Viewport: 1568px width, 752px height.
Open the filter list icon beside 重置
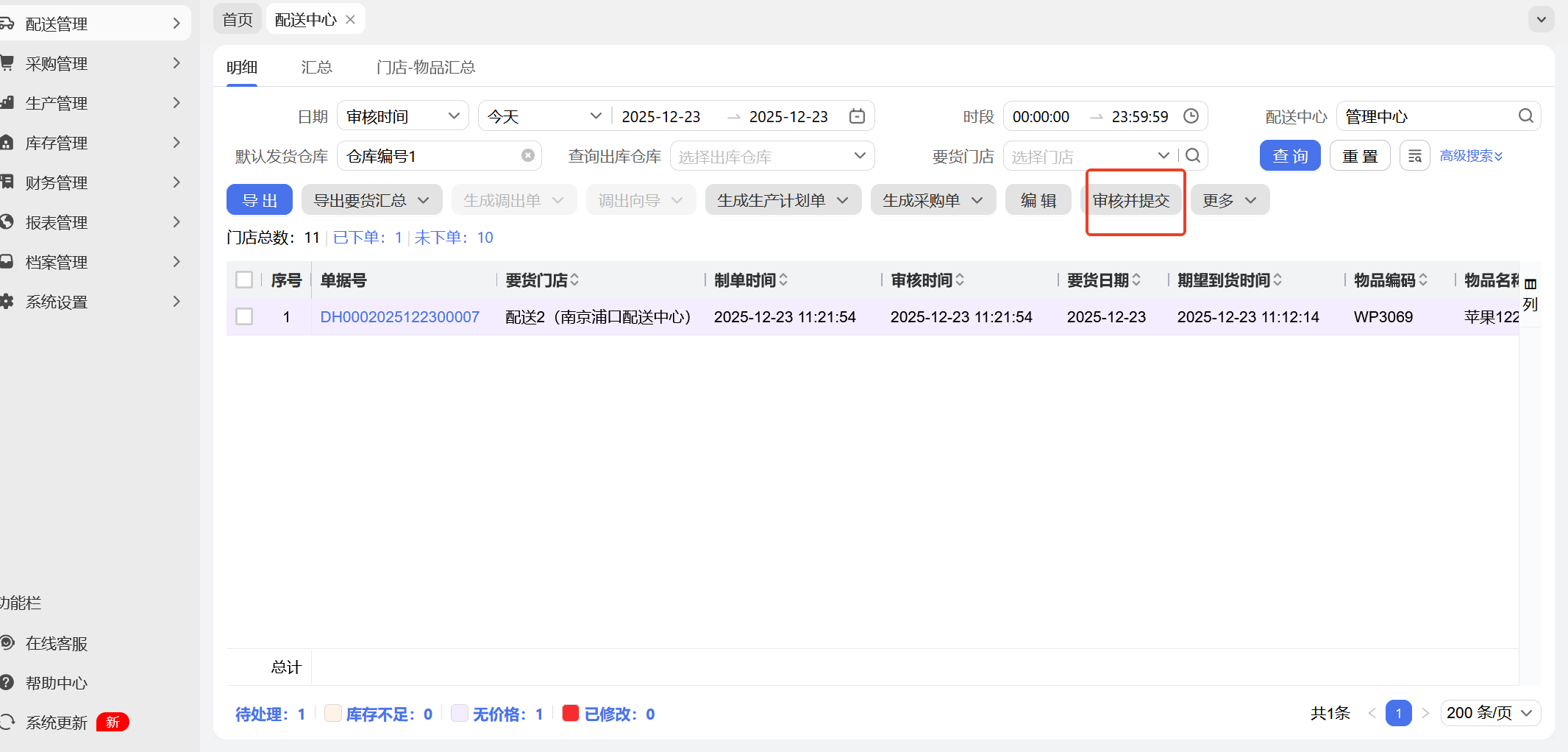(1414, 156)
